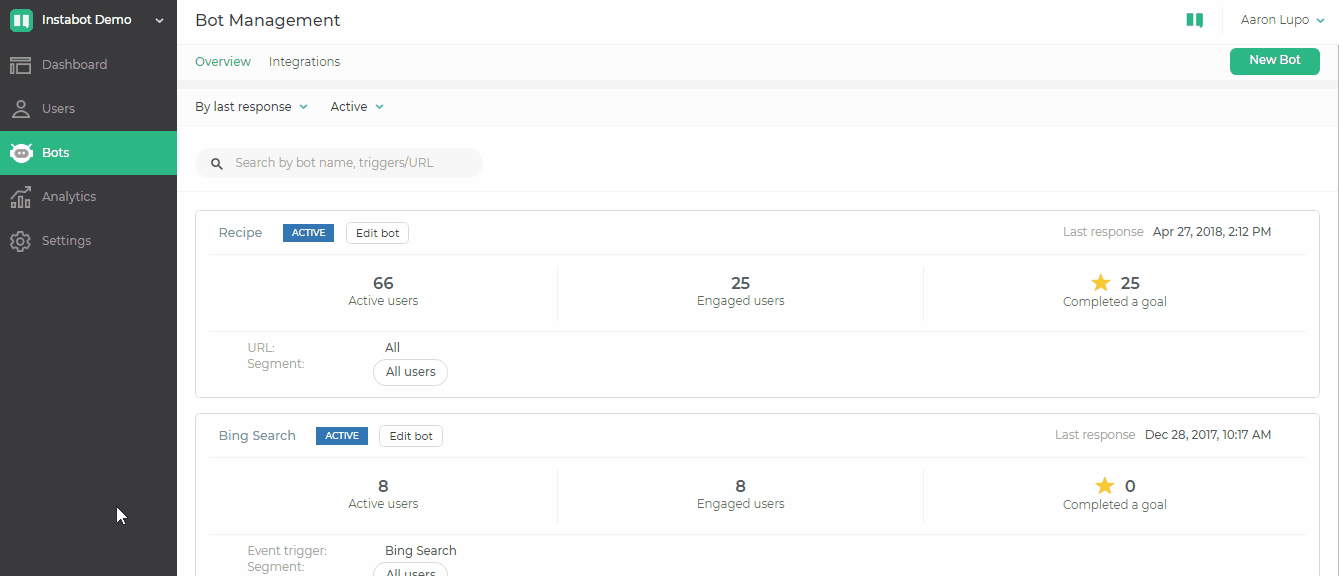Click the gold star in Recipe bot
1339x576 pixels.
1101,283
